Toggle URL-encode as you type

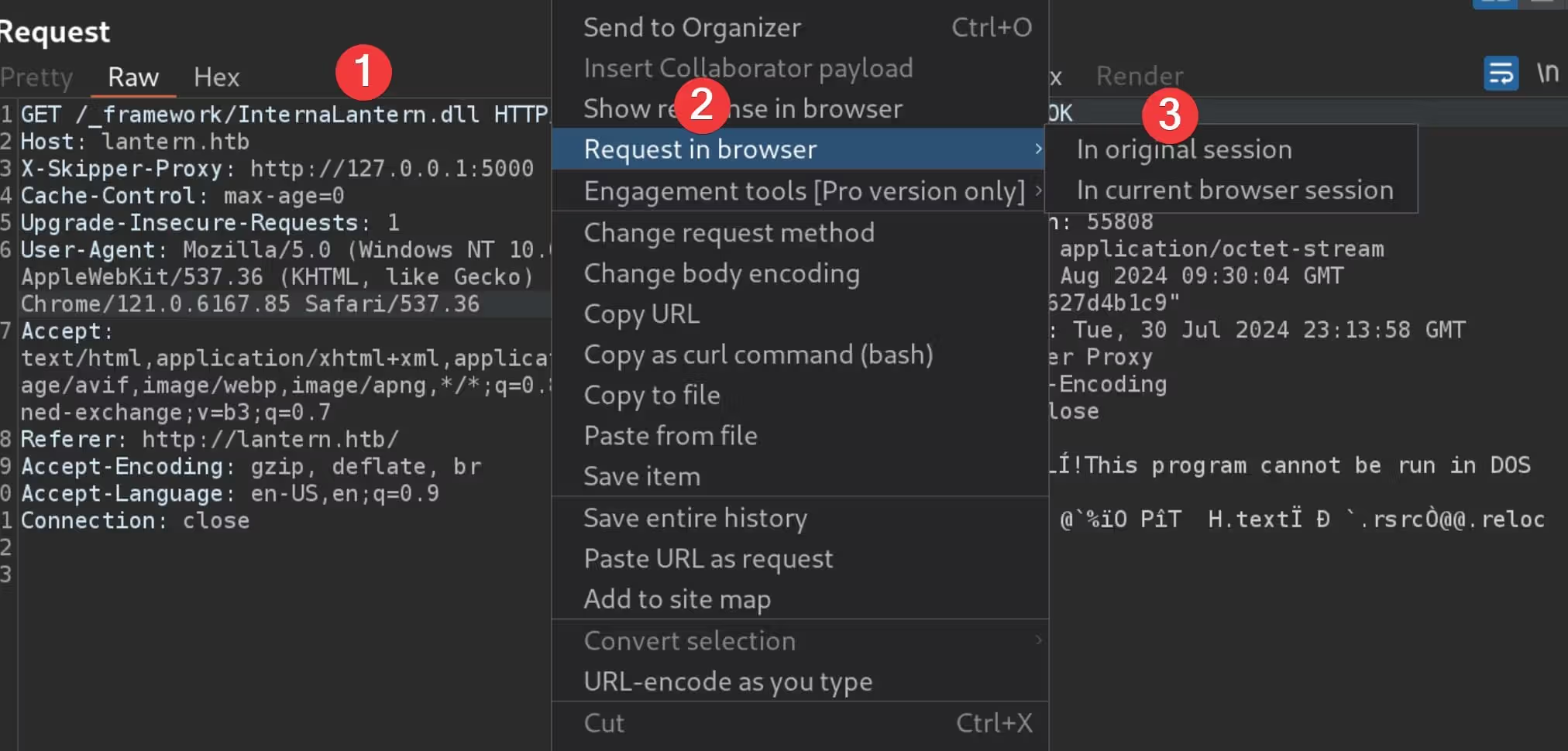[727, 682]
